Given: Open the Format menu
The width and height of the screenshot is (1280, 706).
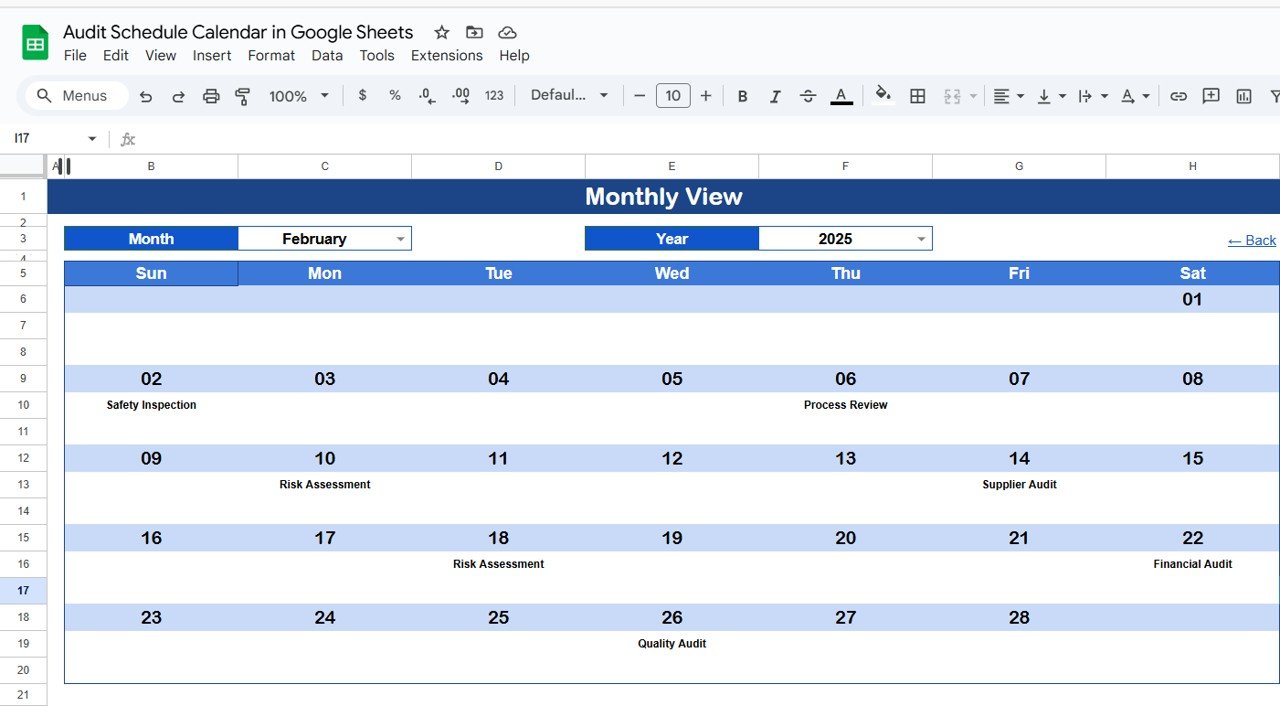Looking at the screenshot, I should [x=272, y=56].
